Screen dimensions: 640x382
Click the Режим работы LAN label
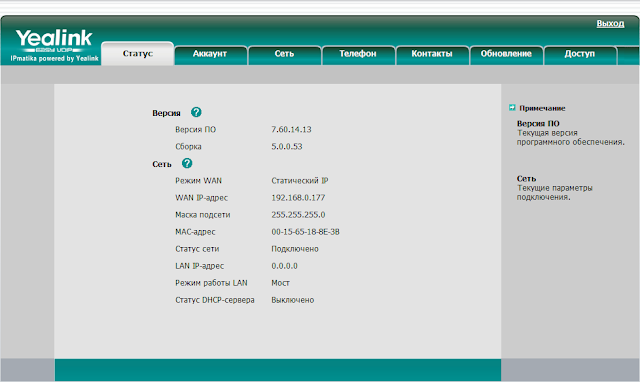point(211,283)
